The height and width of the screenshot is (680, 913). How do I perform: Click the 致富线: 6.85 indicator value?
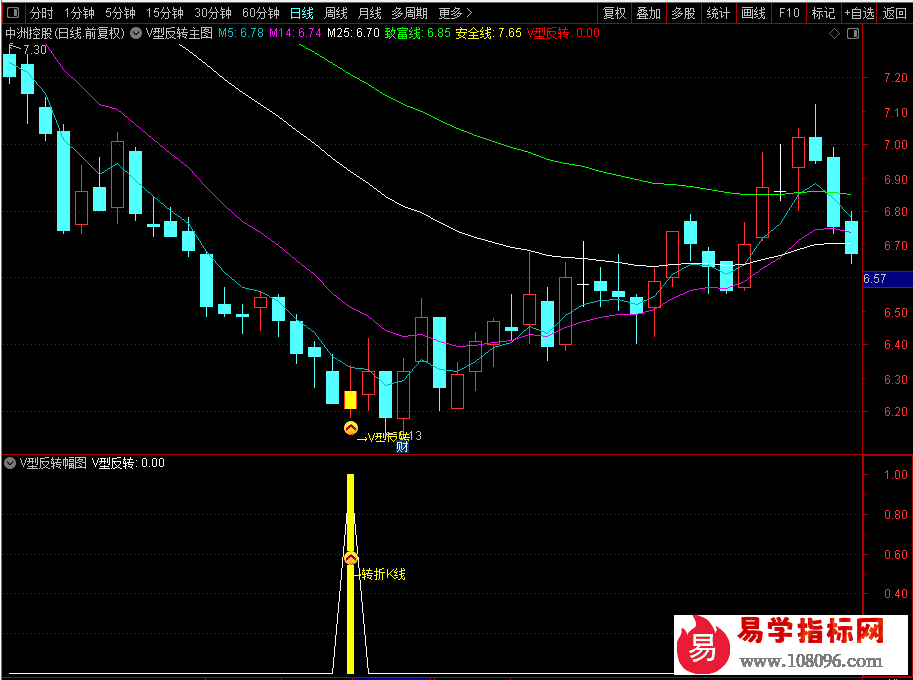(x=417, y=33)
